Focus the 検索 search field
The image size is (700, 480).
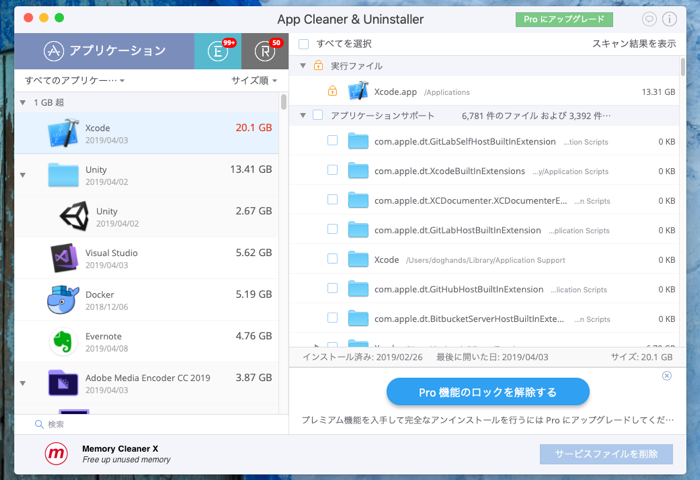click(152, 424)
